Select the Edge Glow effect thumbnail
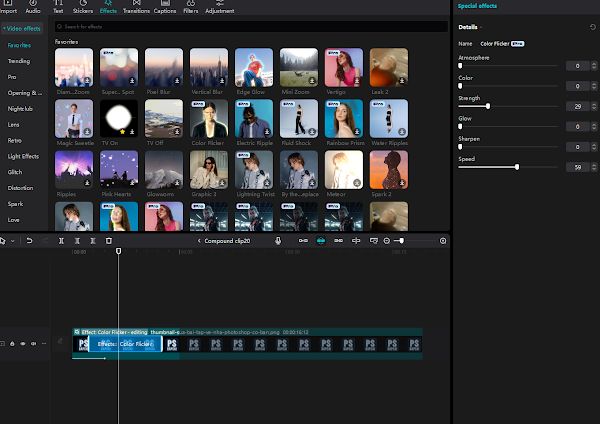Viewport: 600px width, 424px height. tap(254, 67)
